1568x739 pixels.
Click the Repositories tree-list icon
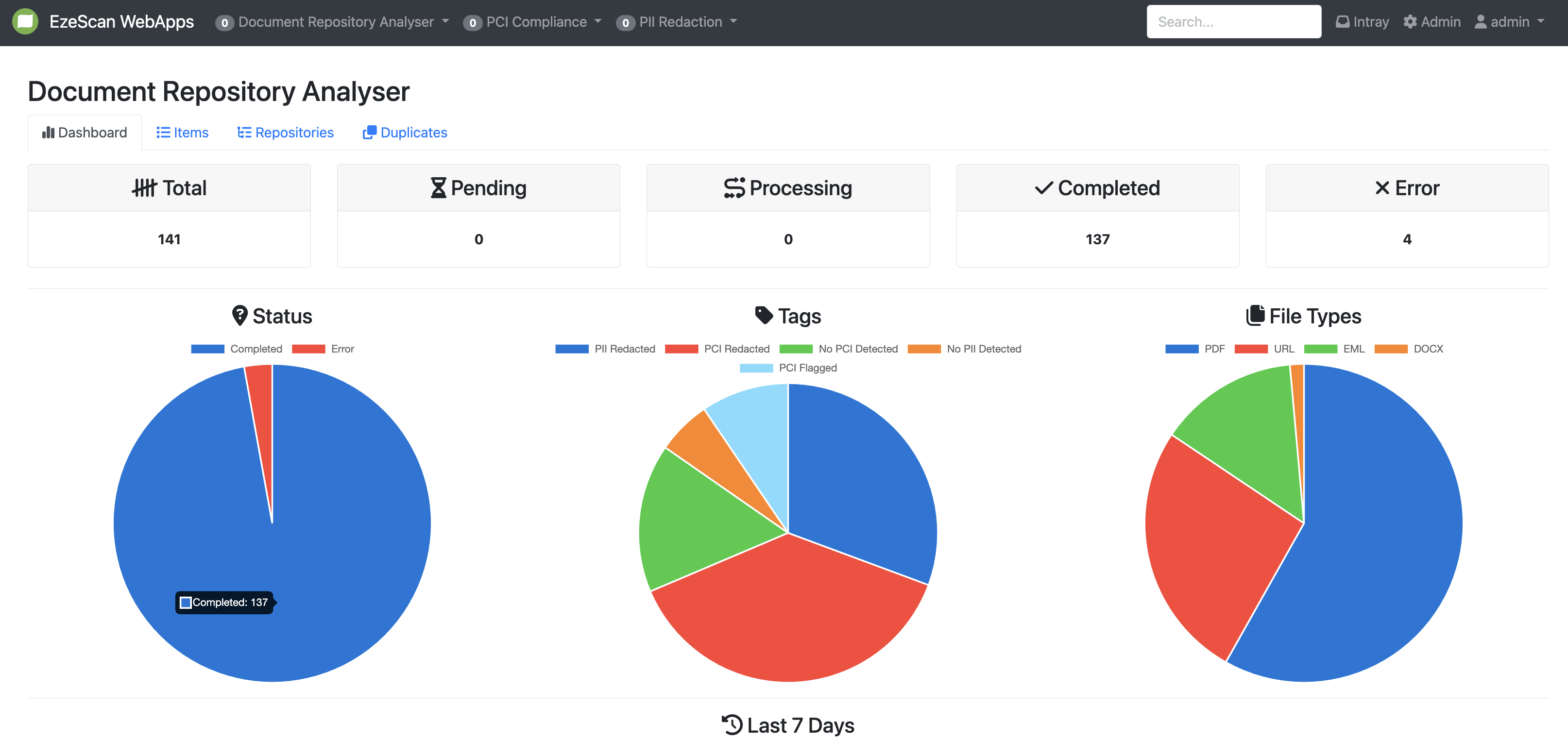pyautogui.click(x=244, y=133)
